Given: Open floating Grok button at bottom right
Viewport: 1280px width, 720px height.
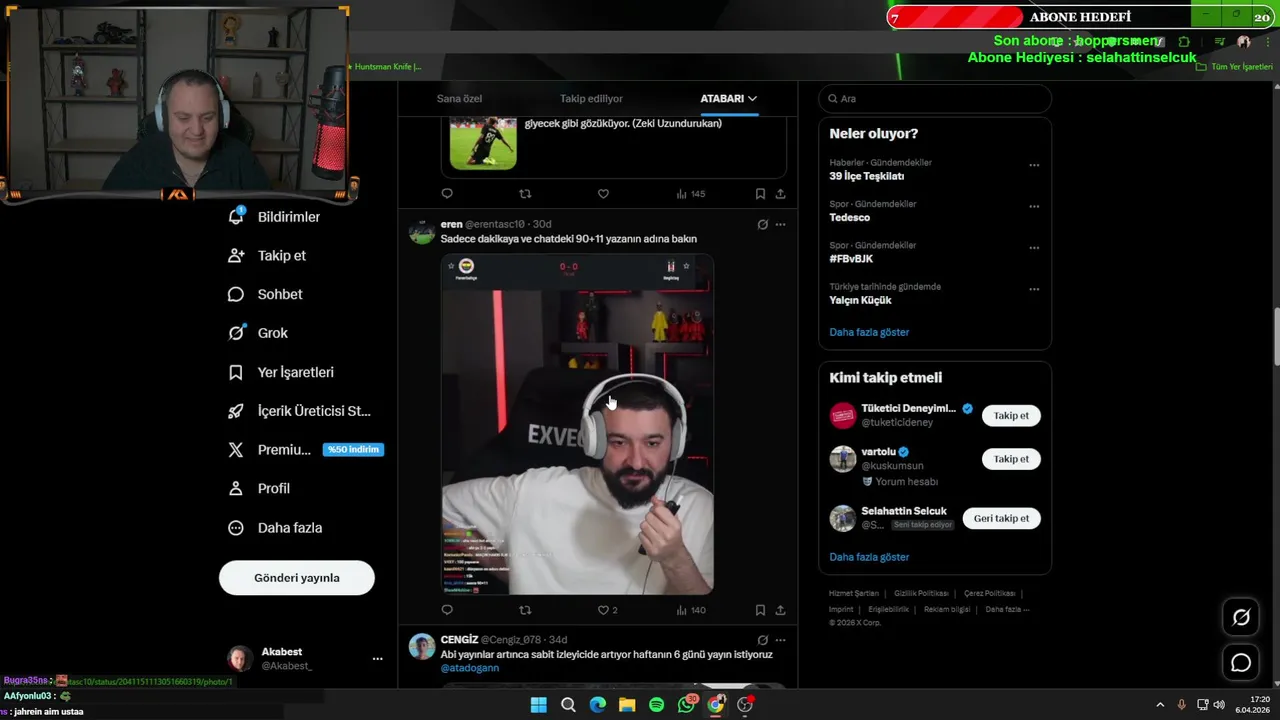Looking at the screenshot, I should click(x=1241, y=617).
